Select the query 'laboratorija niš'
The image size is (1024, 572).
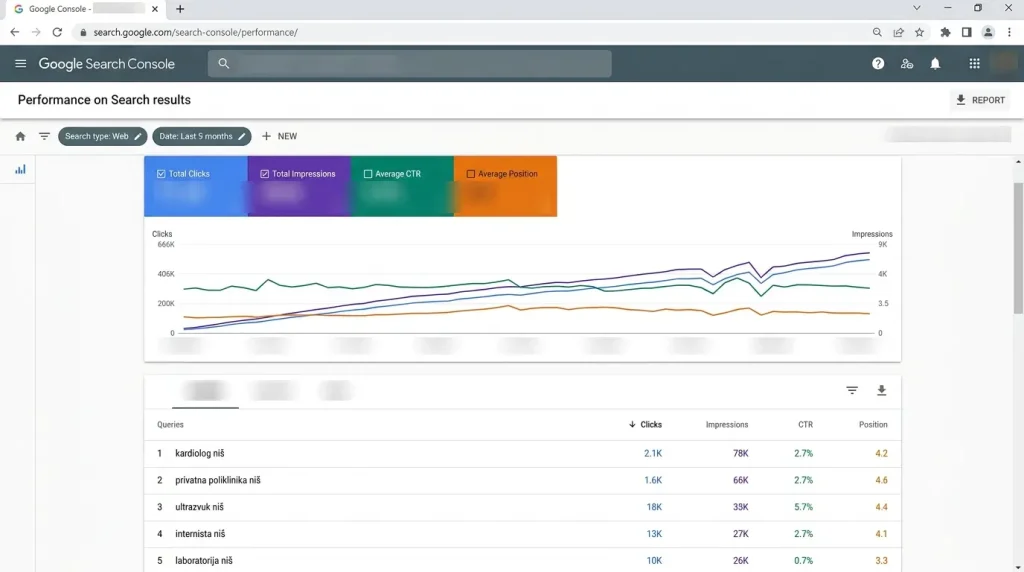point(204,560)
